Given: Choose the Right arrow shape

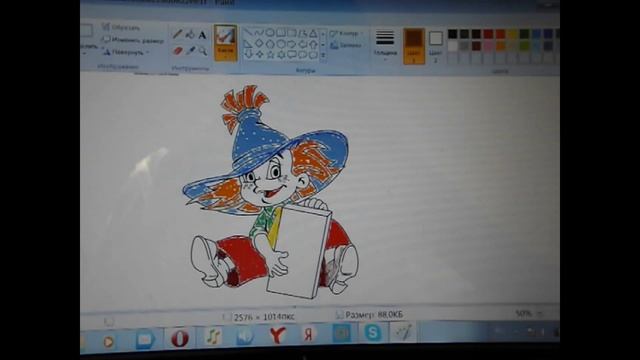Looking at the screenshot, I should 291,44.
